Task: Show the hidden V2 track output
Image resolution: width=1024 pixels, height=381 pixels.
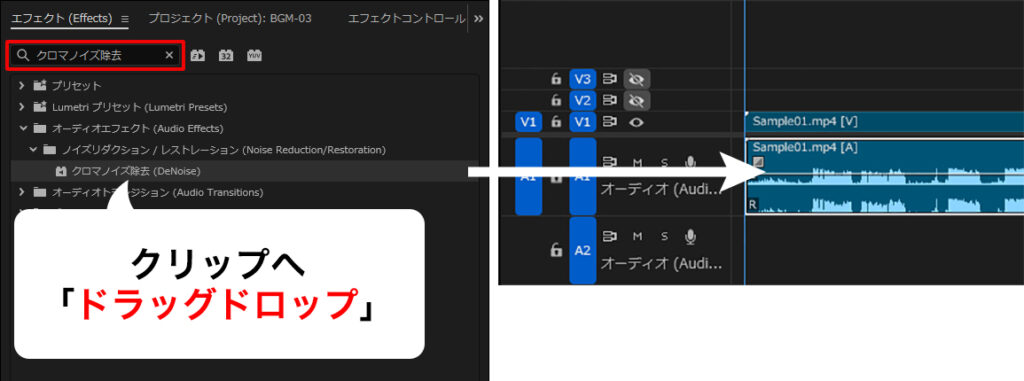Action: [637, 101]
